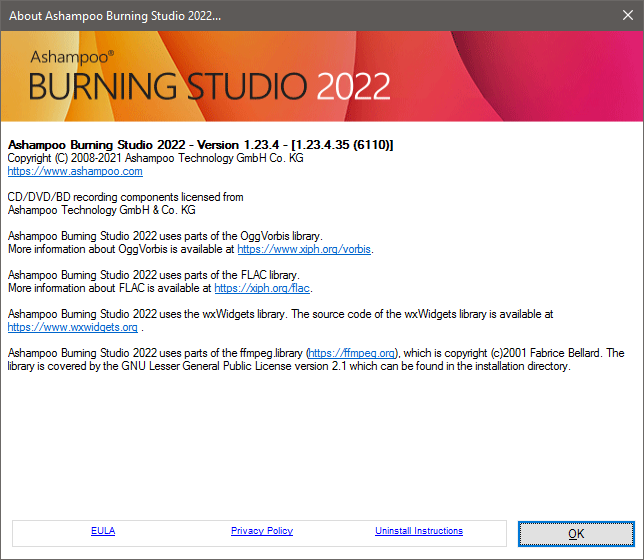Viewport: 644px width, 560px height.
Task: Click the 'uses parts of the FLAC library' sentence
Action: coord(154,275)
